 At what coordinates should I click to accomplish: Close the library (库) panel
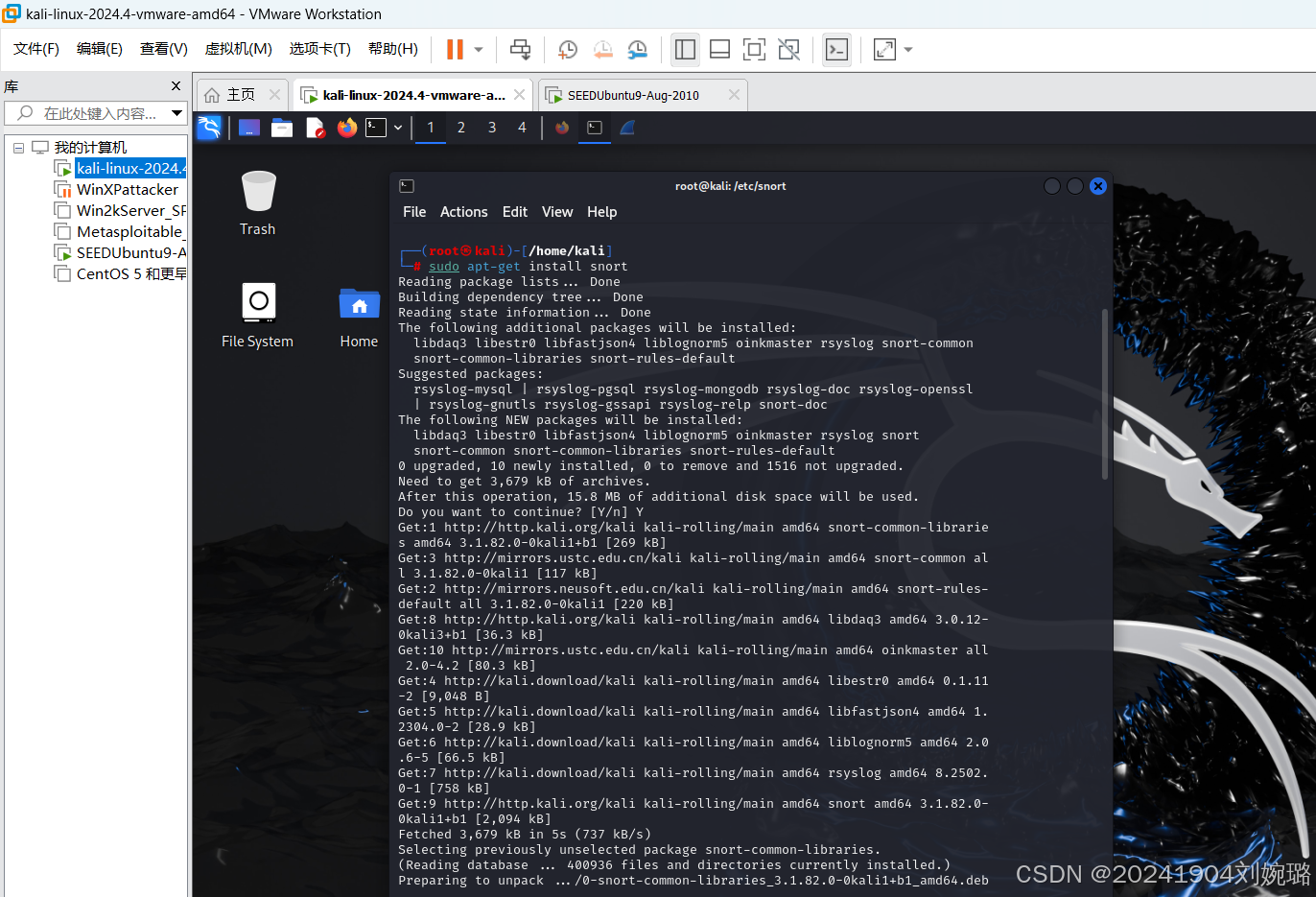[176, 86]
